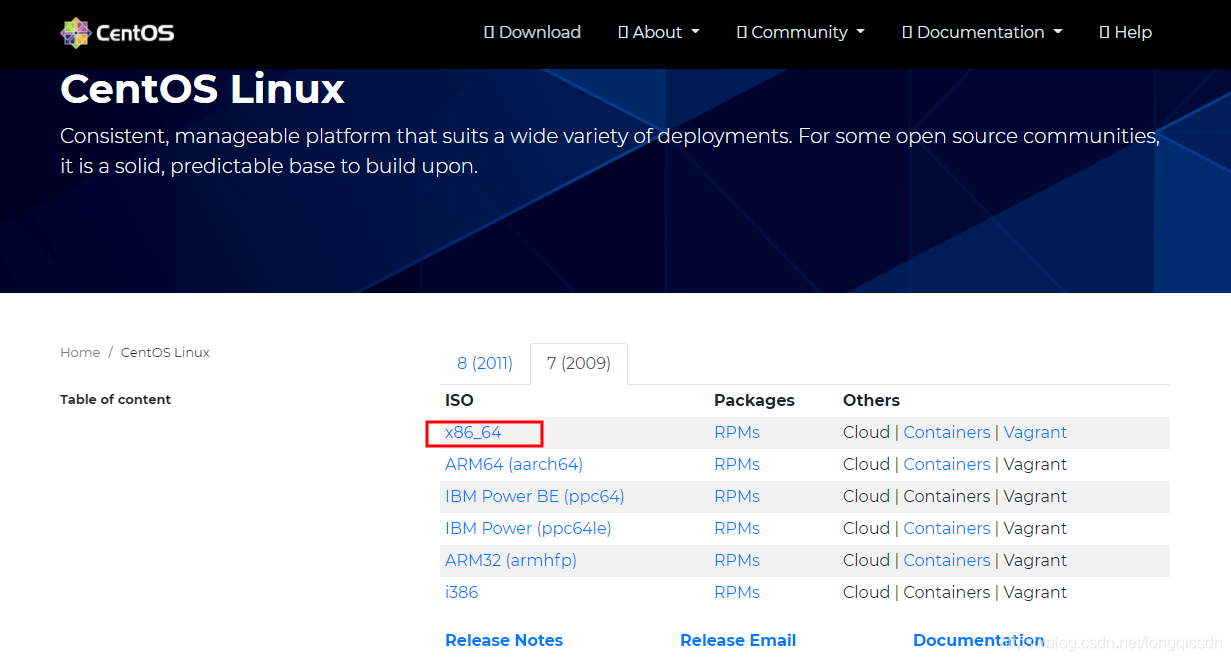Open RPMs in the i386 row
Screen dimensions: 1231x661
click(737, 592)
